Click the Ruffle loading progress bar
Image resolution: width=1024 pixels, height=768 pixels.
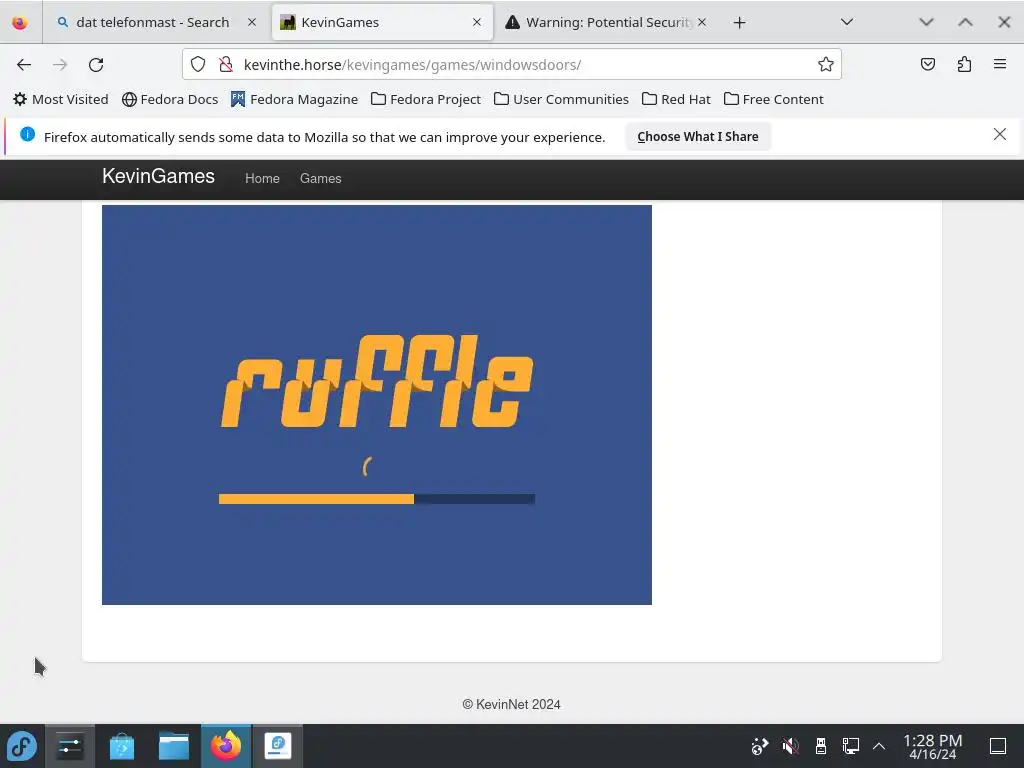pyautogui.click(x=377, y=499)
